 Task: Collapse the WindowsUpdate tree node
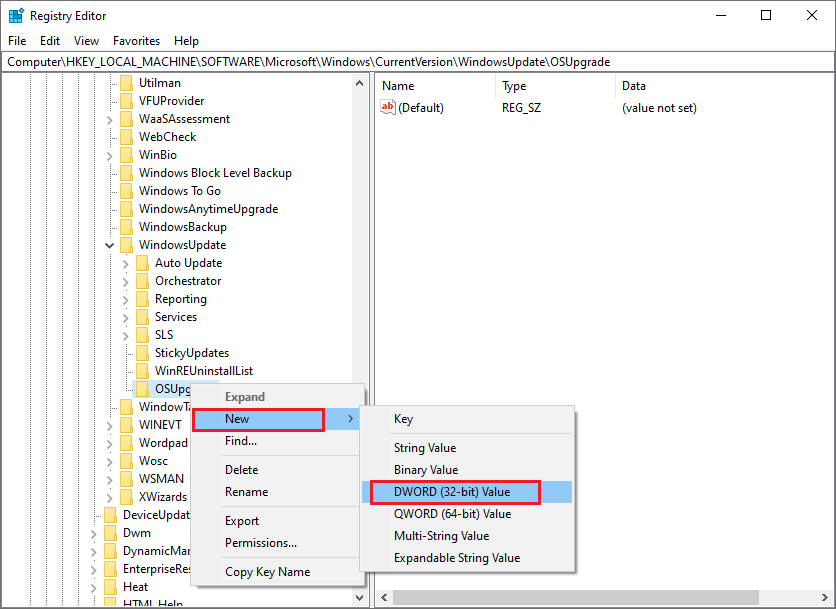(109, 245)
